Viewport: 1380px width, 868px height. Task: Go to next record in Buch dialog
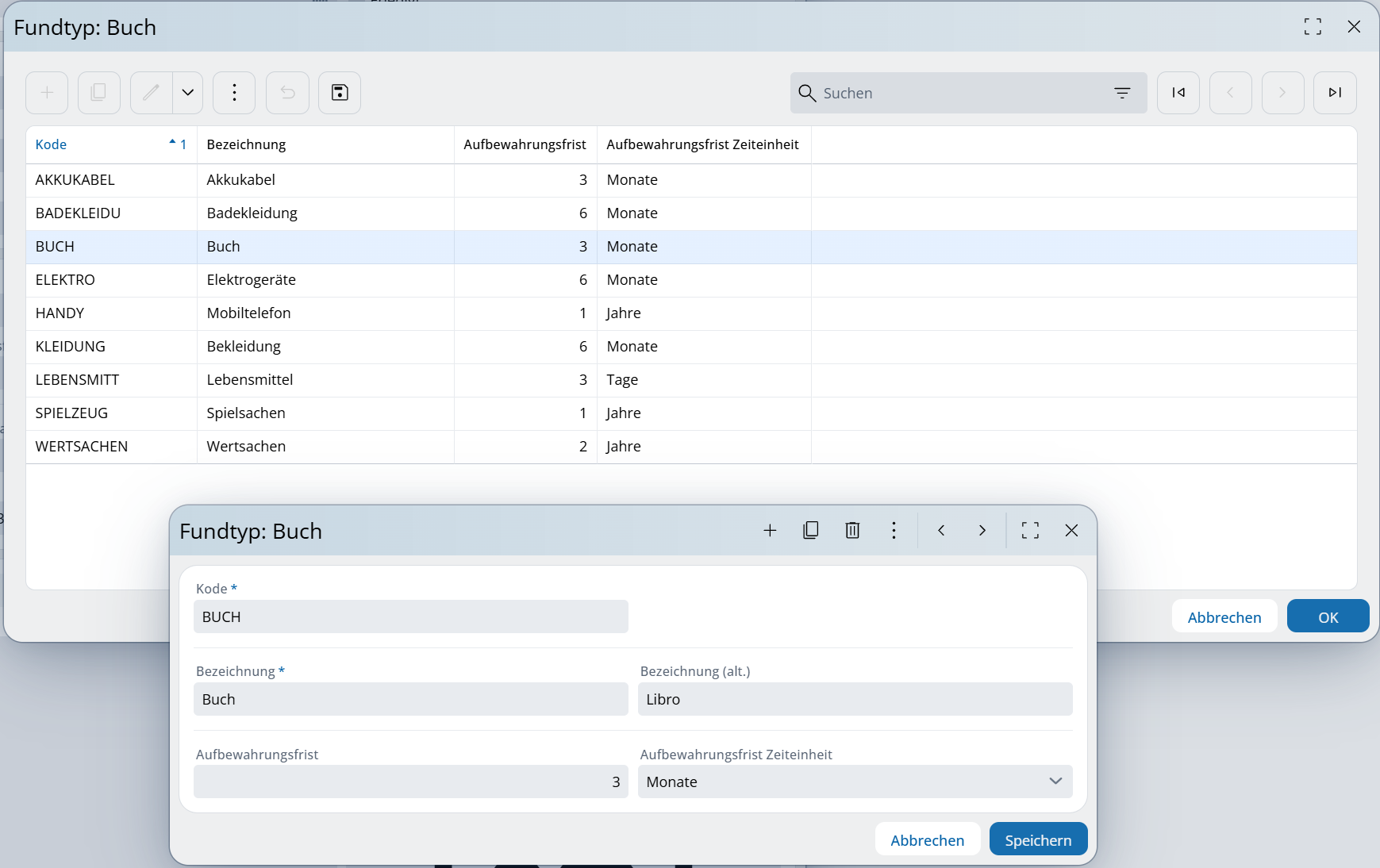pos(982,531)
